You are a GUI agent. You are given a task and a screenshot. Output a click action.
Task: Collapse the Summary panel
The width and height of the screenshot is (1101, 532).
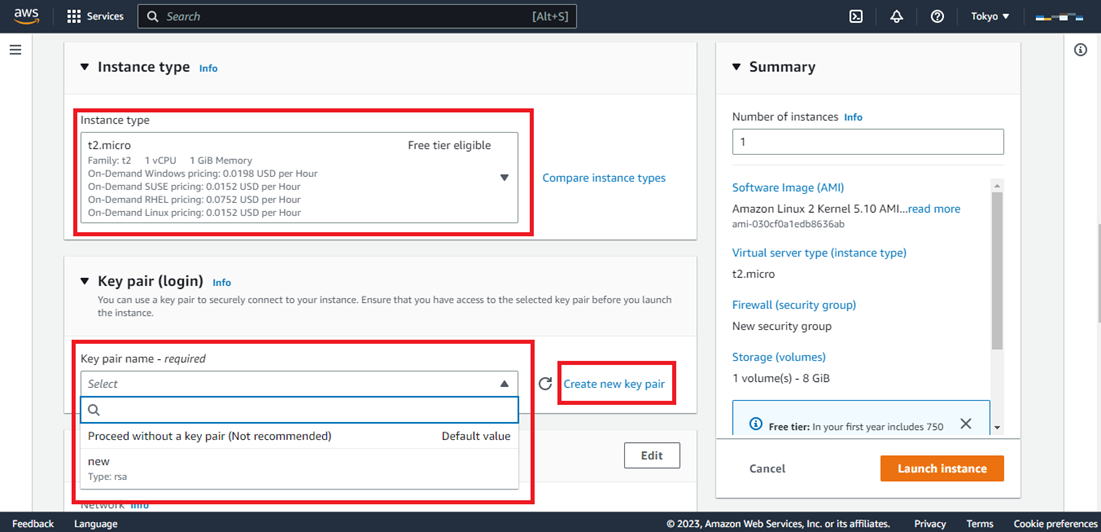[x=737, y=67]
